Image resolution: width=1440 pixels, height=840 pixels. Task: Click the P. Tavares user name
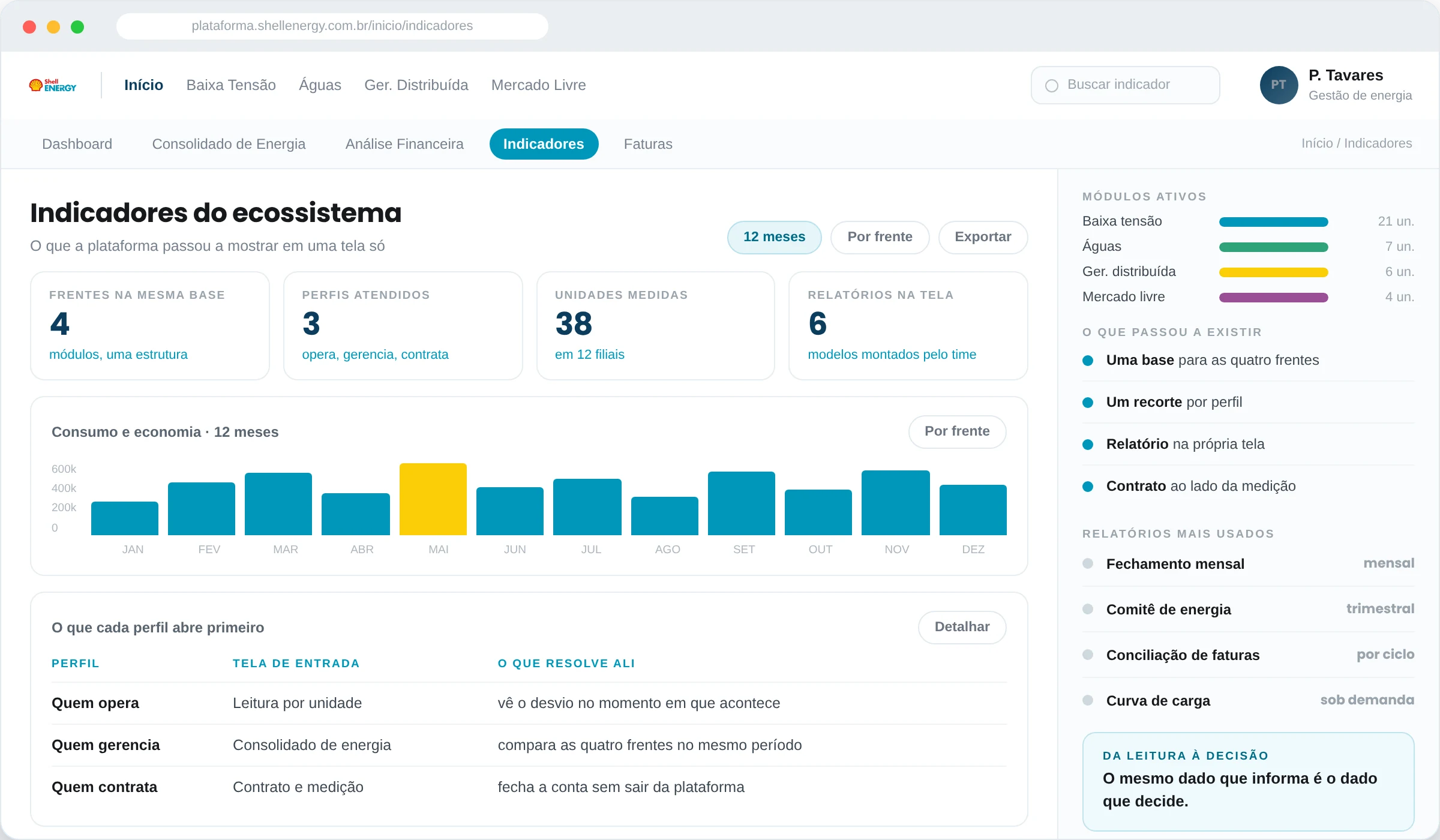click(1346, 75)
